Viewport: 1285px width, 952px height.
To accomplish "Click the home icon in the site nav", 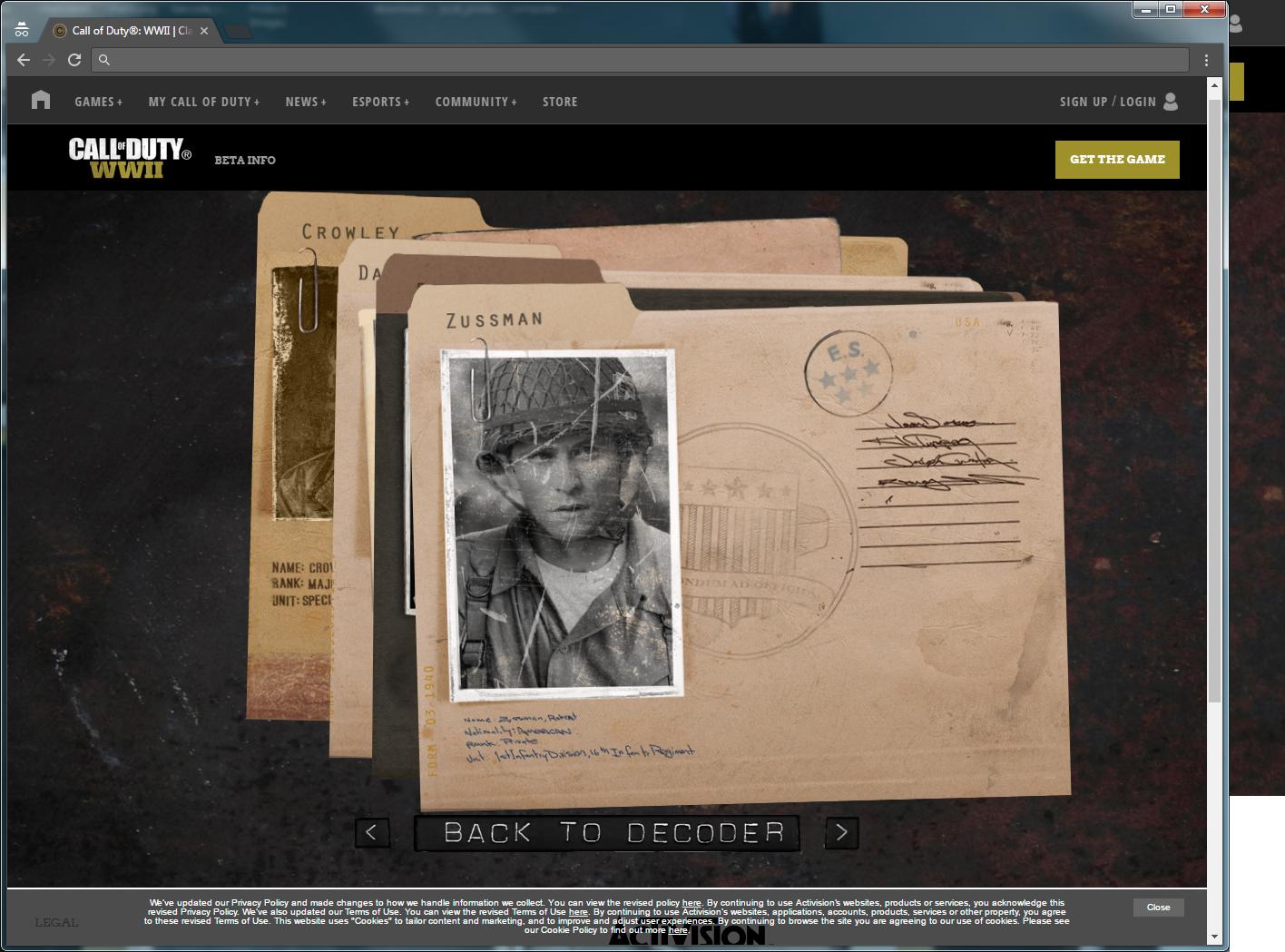I will click(41, 100).
